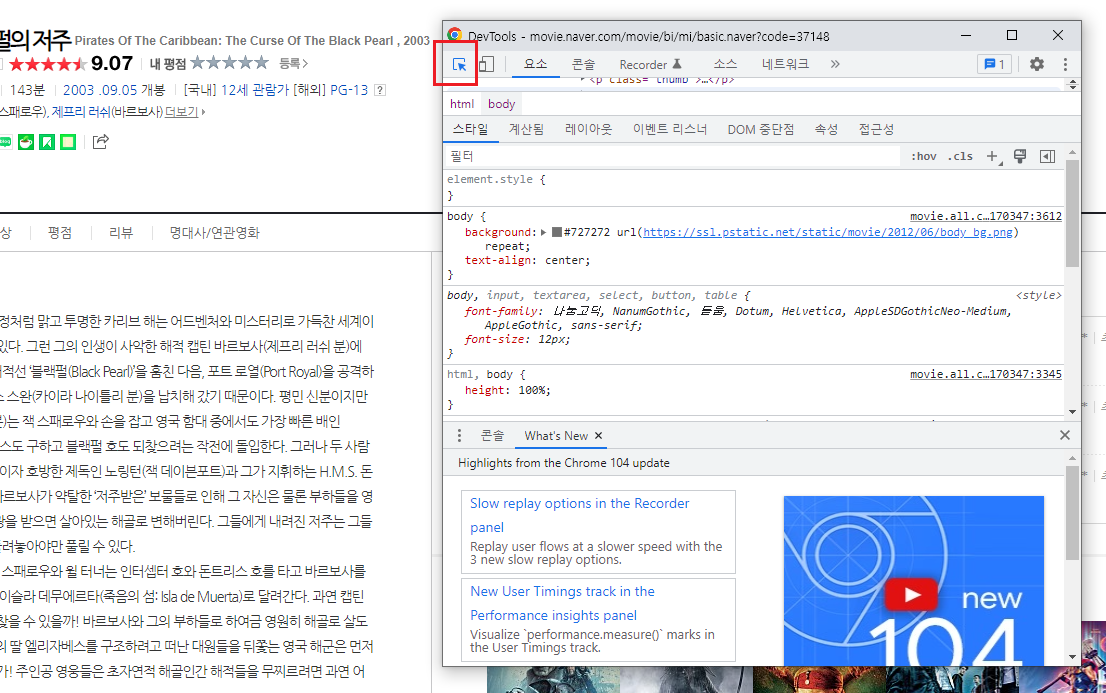Toggle the device emulation toolbar
Viewport: 1106px width, 693px height.
(485, 63)
